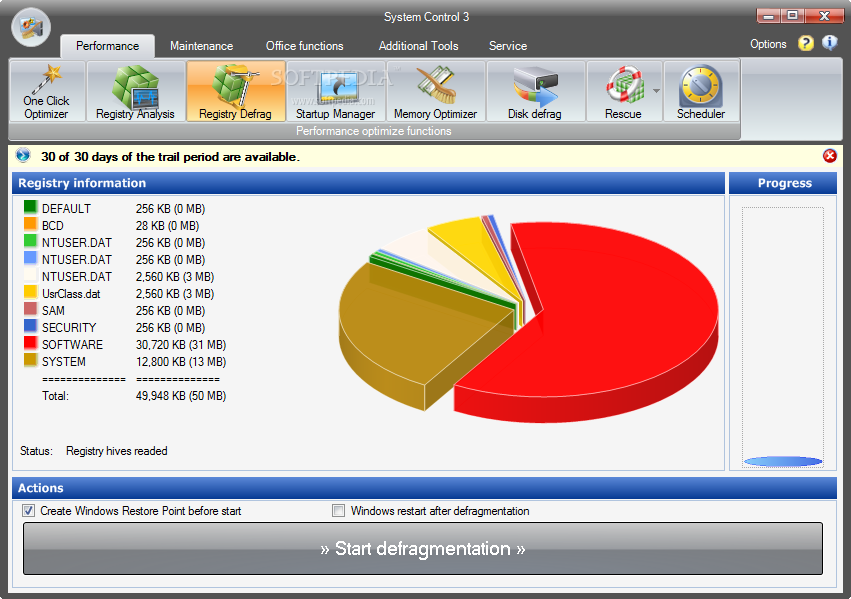Click the 'UsrClass.dat' entry name
Image resolution: width=851 pixels, height=599 pixels.
pos(71,294)
